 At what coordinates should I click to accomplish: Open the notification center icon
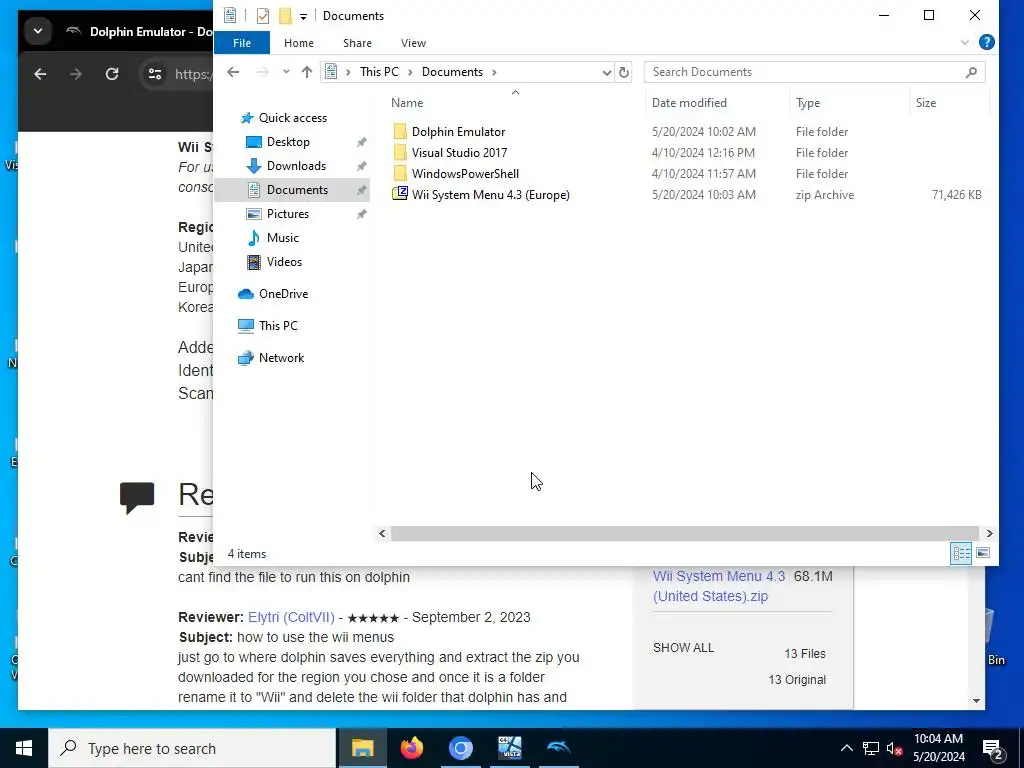click(993, 748)
